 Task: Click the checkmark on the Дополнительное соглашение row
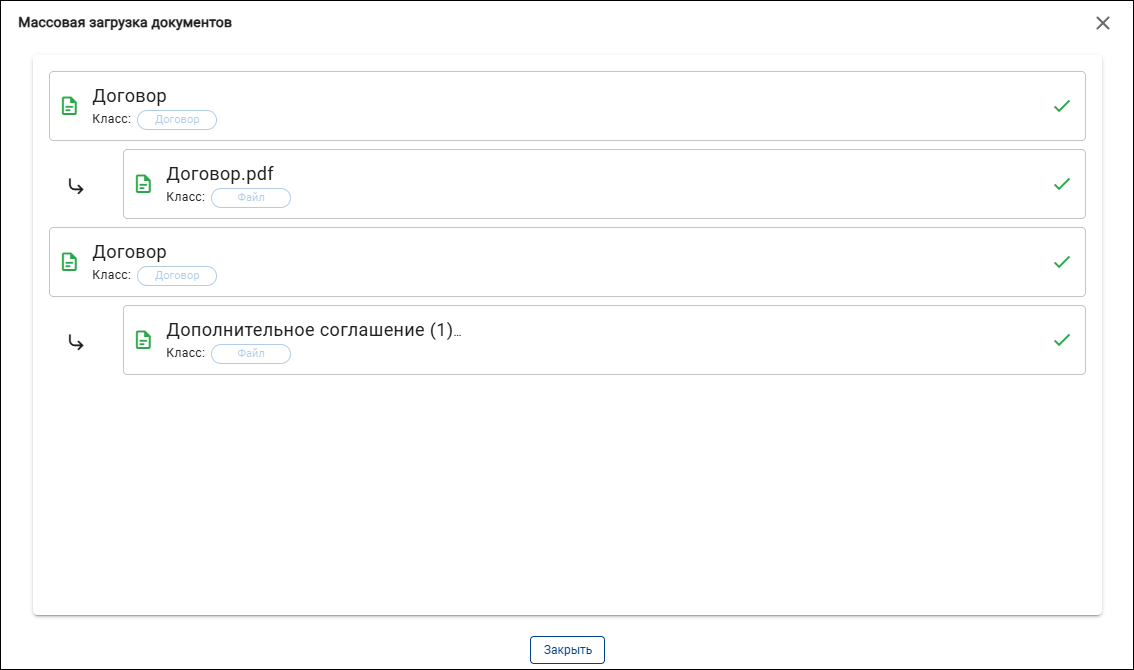coord(1062,340)
